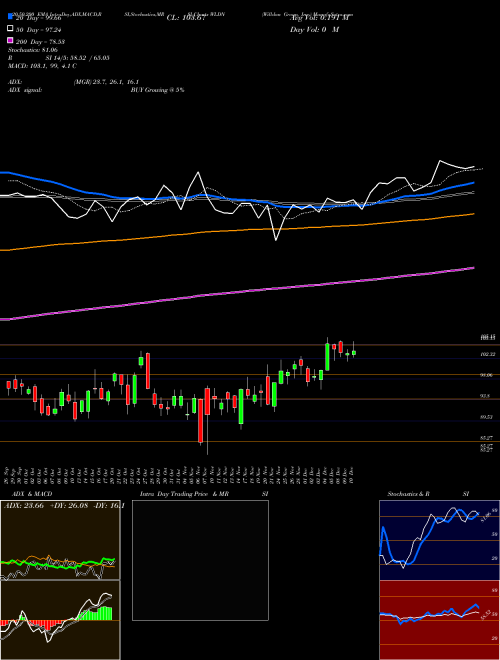
Task: Click the magenta 200 Day legend swatch
Action: coord(11,40)
